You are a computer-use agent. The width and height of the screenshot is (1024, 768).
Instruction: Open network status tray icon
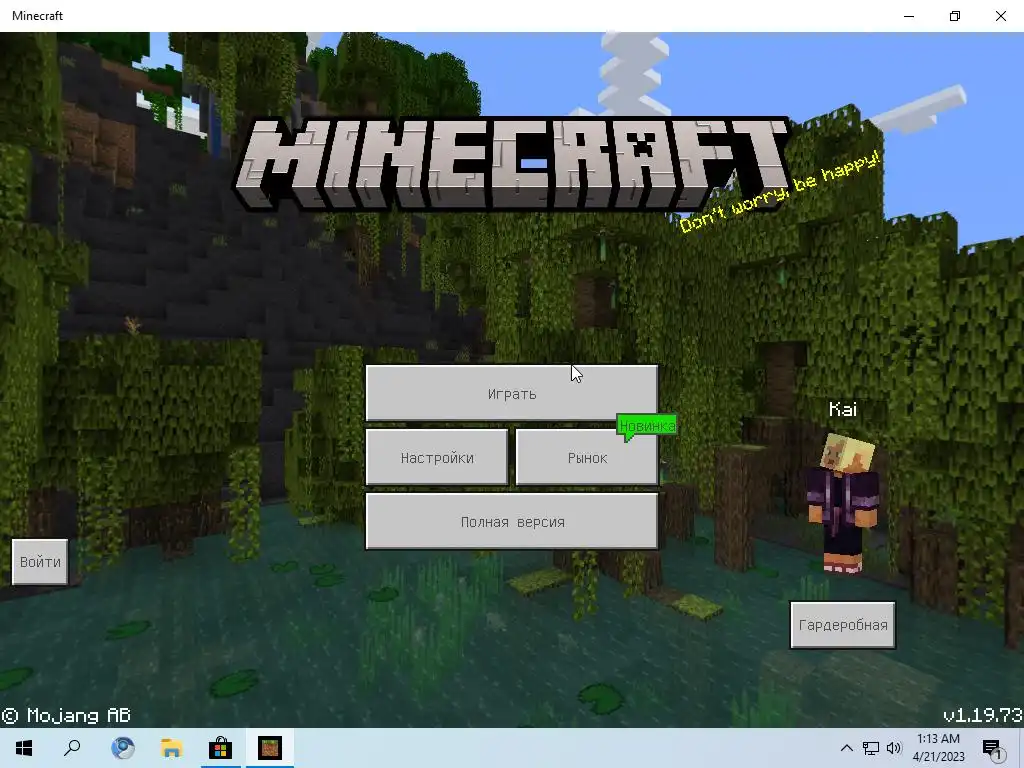(871, 748)
